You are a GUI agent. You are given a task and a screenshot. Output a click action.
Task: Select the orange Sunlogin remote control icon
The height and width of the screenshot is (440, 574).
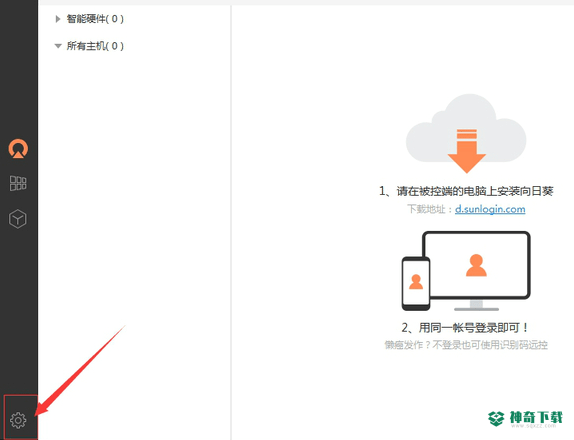click(18, 149)
